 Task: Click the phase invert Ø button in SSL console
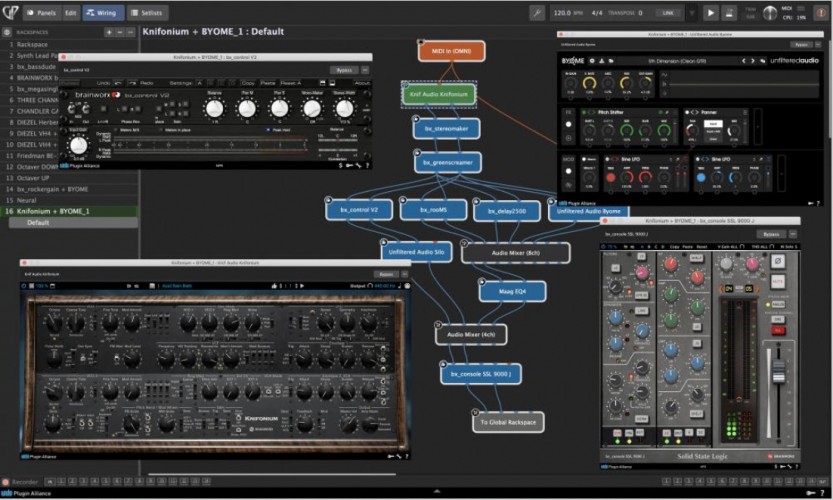777,261
